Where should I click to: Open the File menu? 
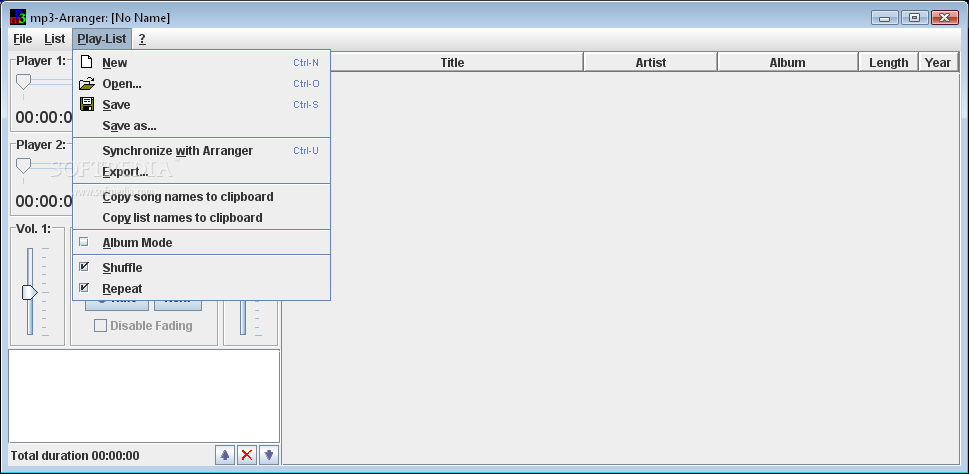pyautogui.click(x=22, y=39)
